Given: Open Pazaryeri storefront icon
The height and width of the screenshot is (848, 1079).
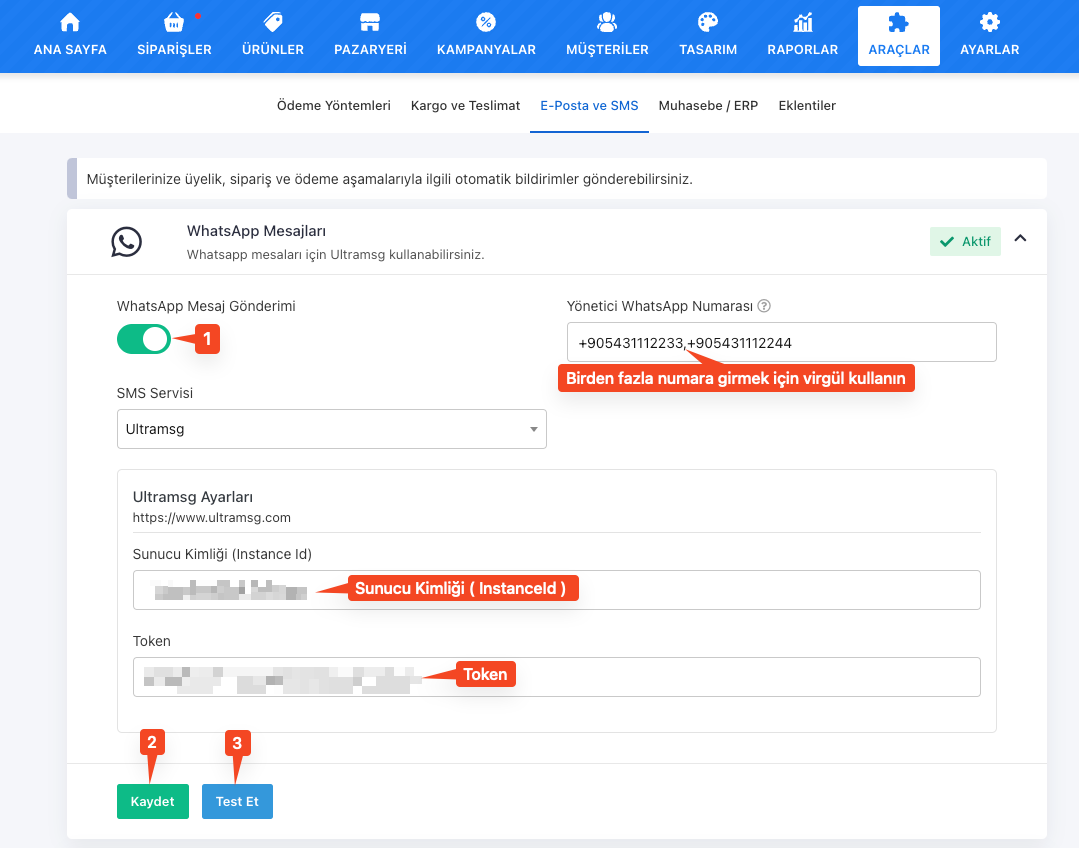Looking at the screenshot, I should 370,23.
